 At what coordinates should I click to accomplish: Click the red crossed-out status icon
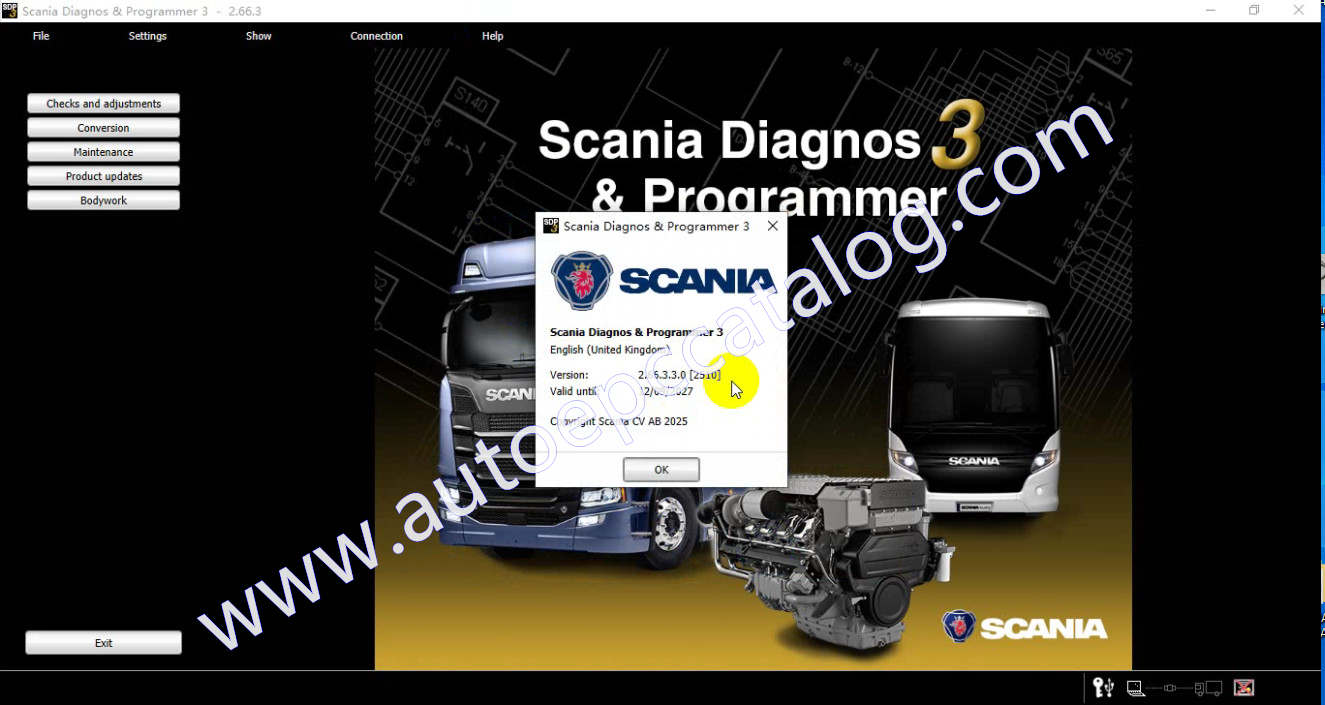[1244, 688]
